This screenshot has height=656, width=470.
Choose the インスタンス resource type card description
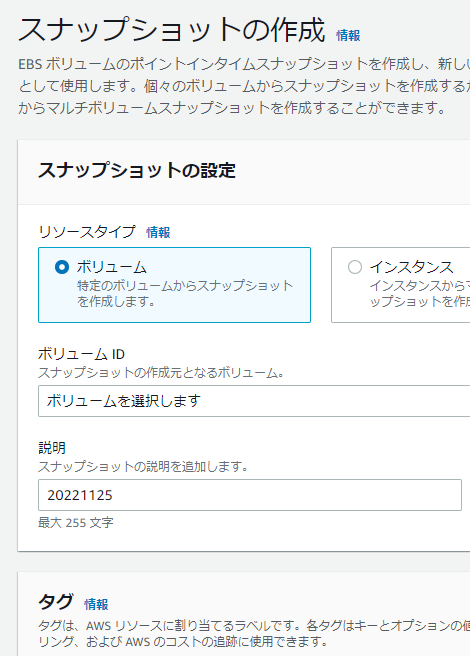click(420, 293)
